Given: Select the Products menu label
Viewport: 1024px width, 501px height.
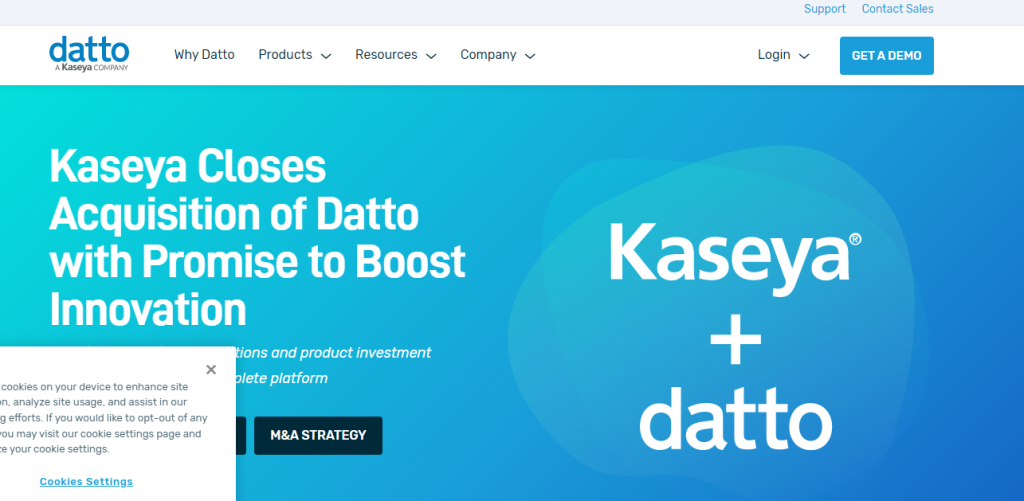Looking at the screenshot, I should (x=285, y=55).
